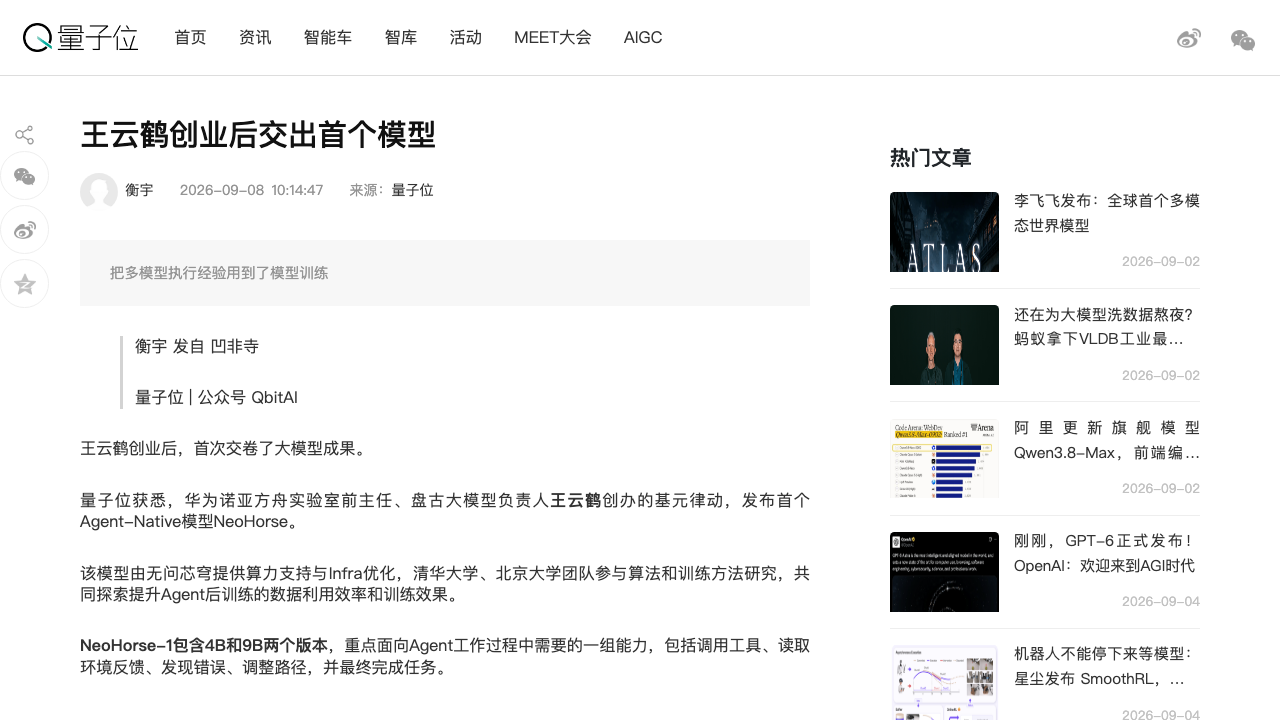This screenshot has width=1280, height=720.
Task: Click author avatar next to 衡宇
Action: [99, 191]
